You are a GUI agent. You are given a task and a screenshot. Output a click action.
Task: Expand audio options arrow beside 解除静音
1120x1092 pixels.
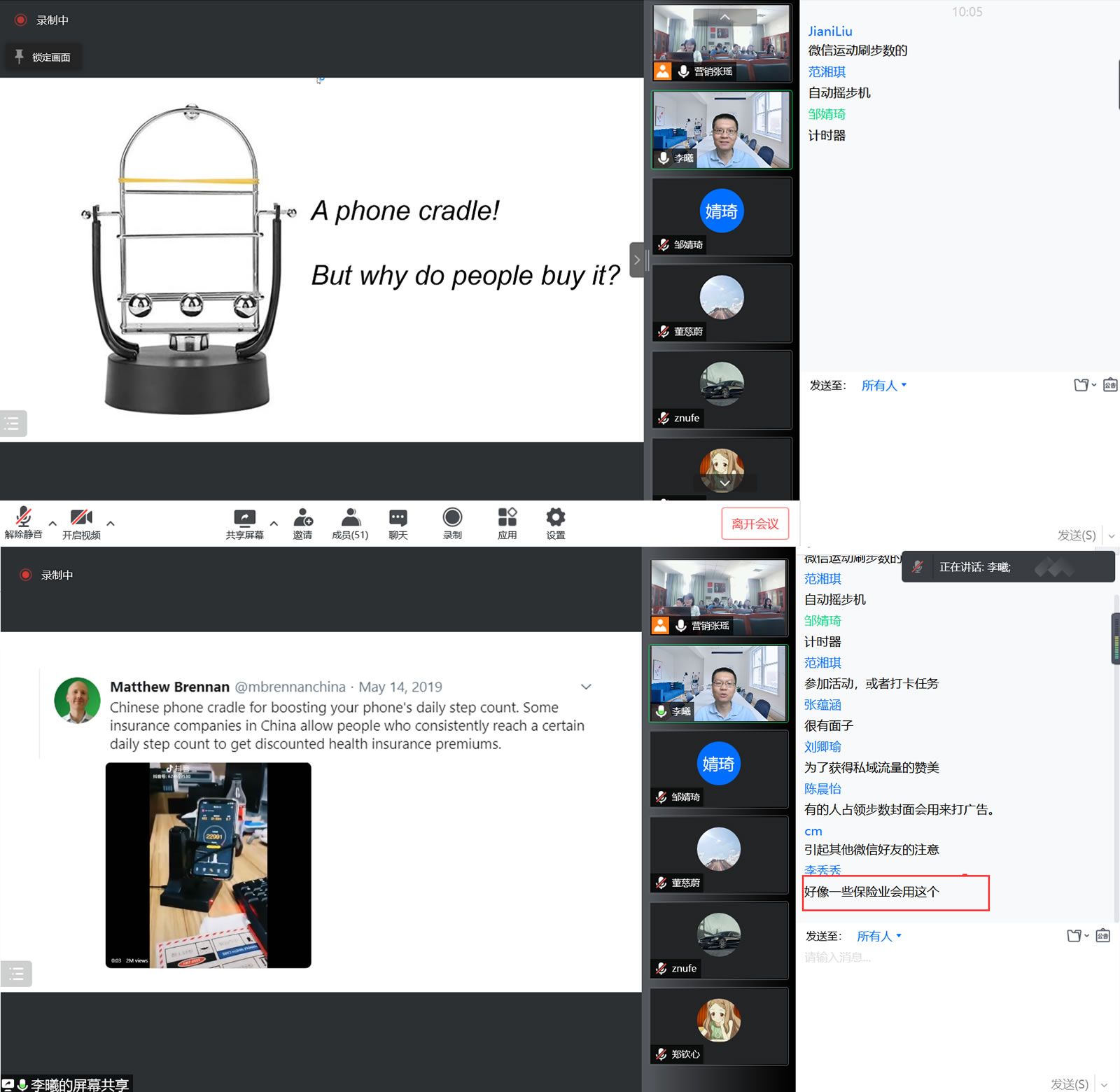coord(52,524)
